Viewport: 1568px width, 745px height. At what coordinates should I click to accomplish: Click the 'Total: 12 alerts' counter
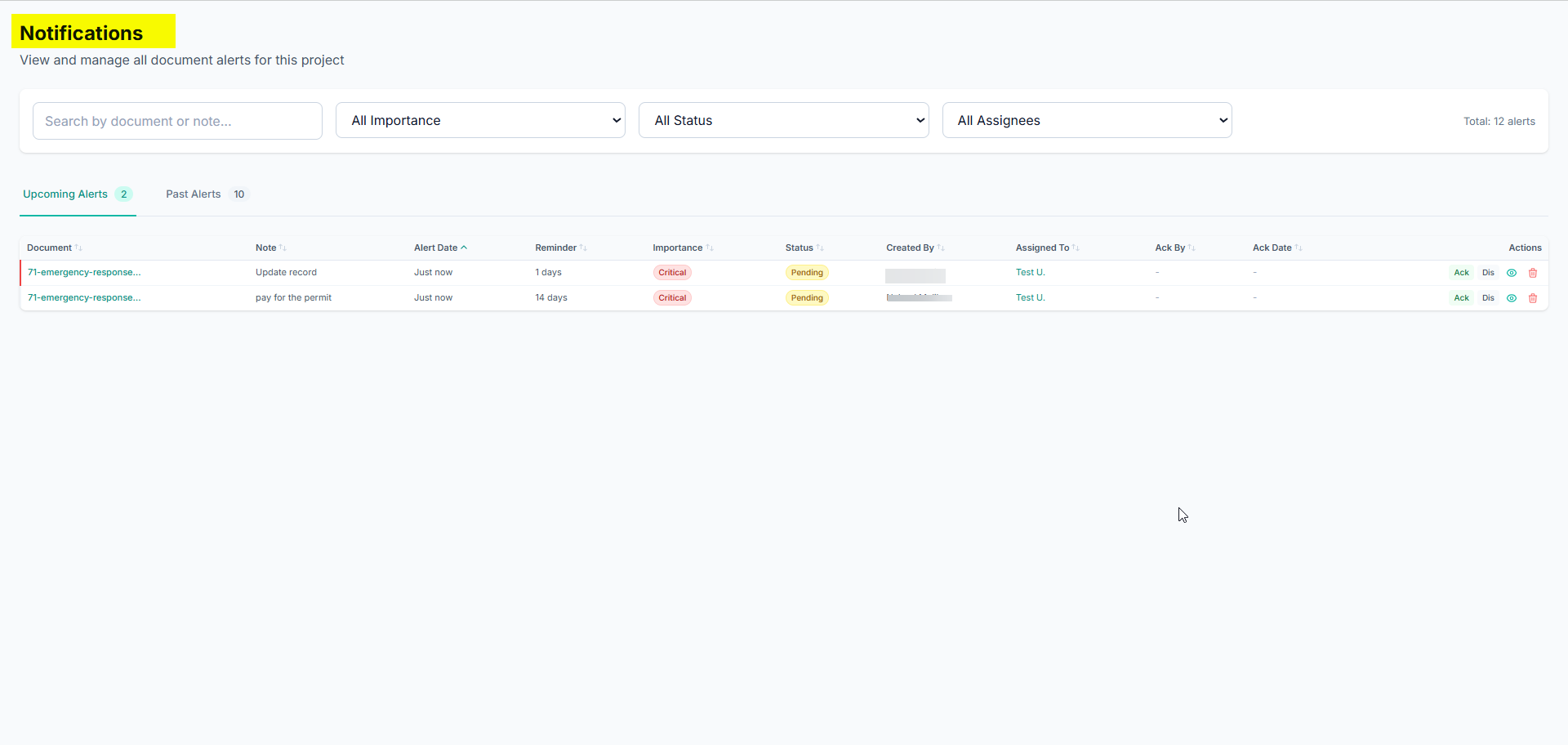1499,121
